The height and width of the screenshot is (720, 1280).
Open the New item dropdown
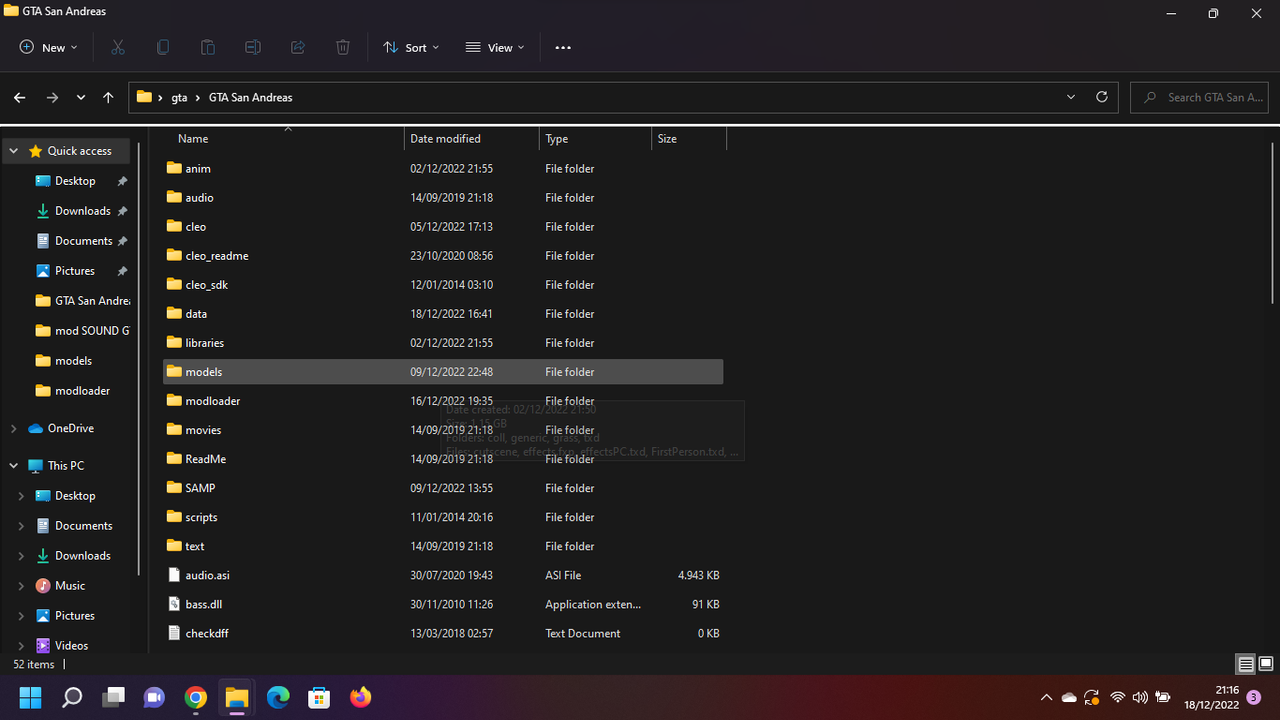48,47
